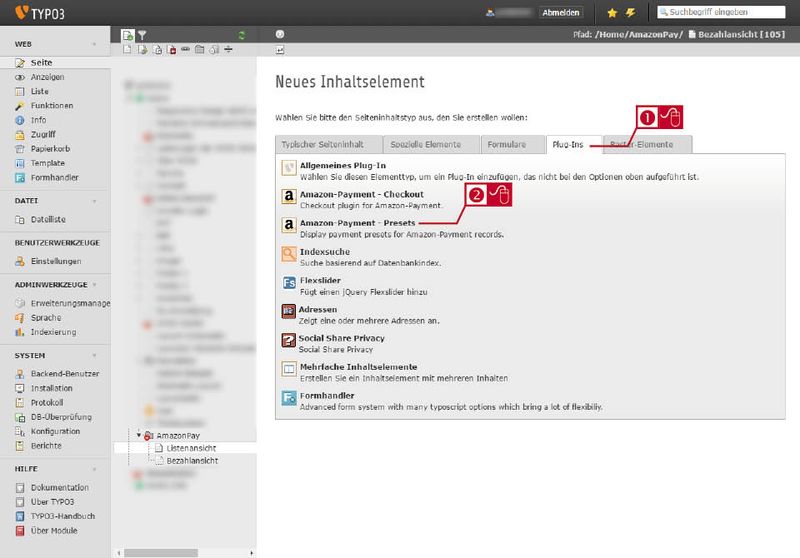Focus the Suchbegriff eingeben search field
This screenshot has width=800, height=558.
point(721,12)
